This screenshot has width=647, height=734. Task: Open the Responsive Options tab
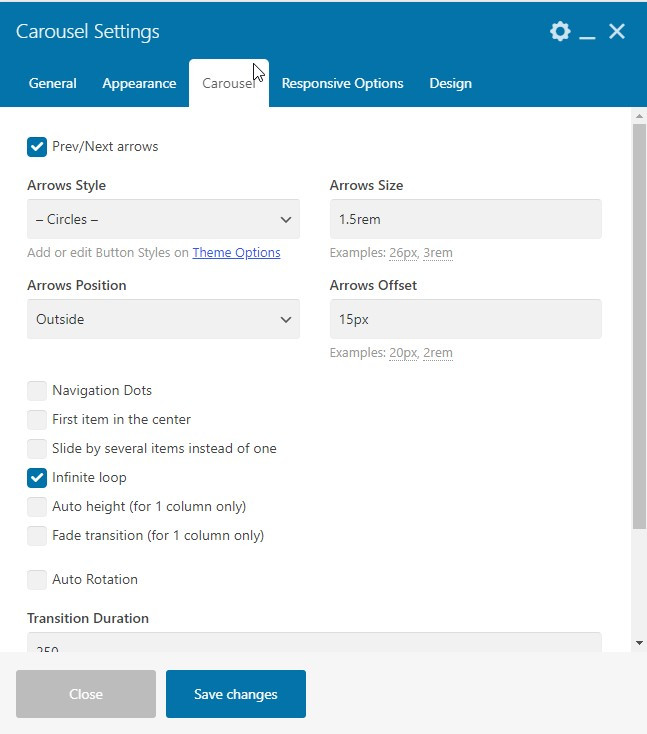pos(342,83)
